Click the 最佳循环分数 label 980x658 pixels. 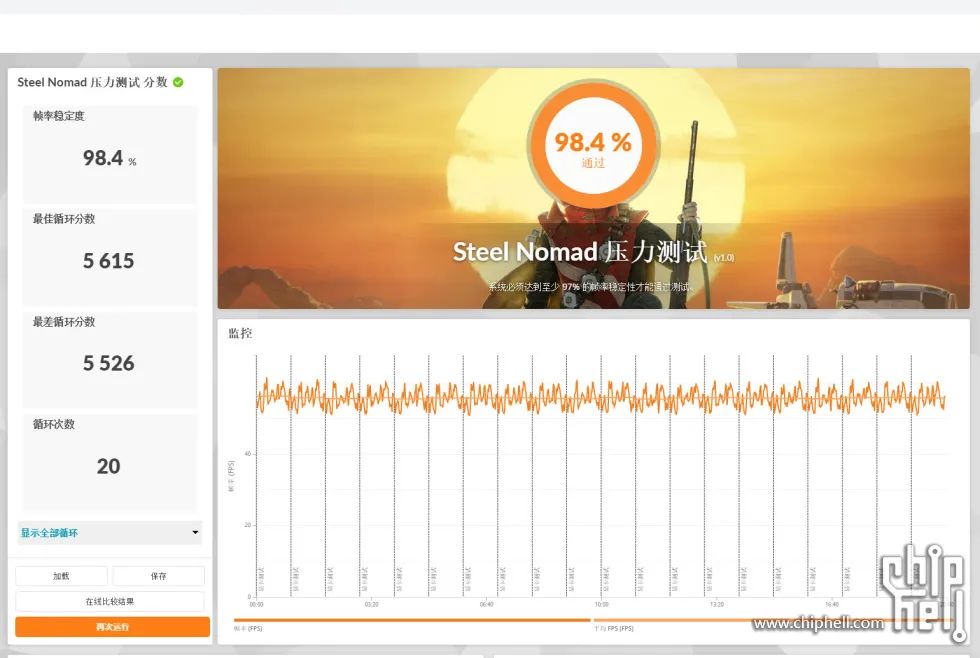tap(64, 219)
